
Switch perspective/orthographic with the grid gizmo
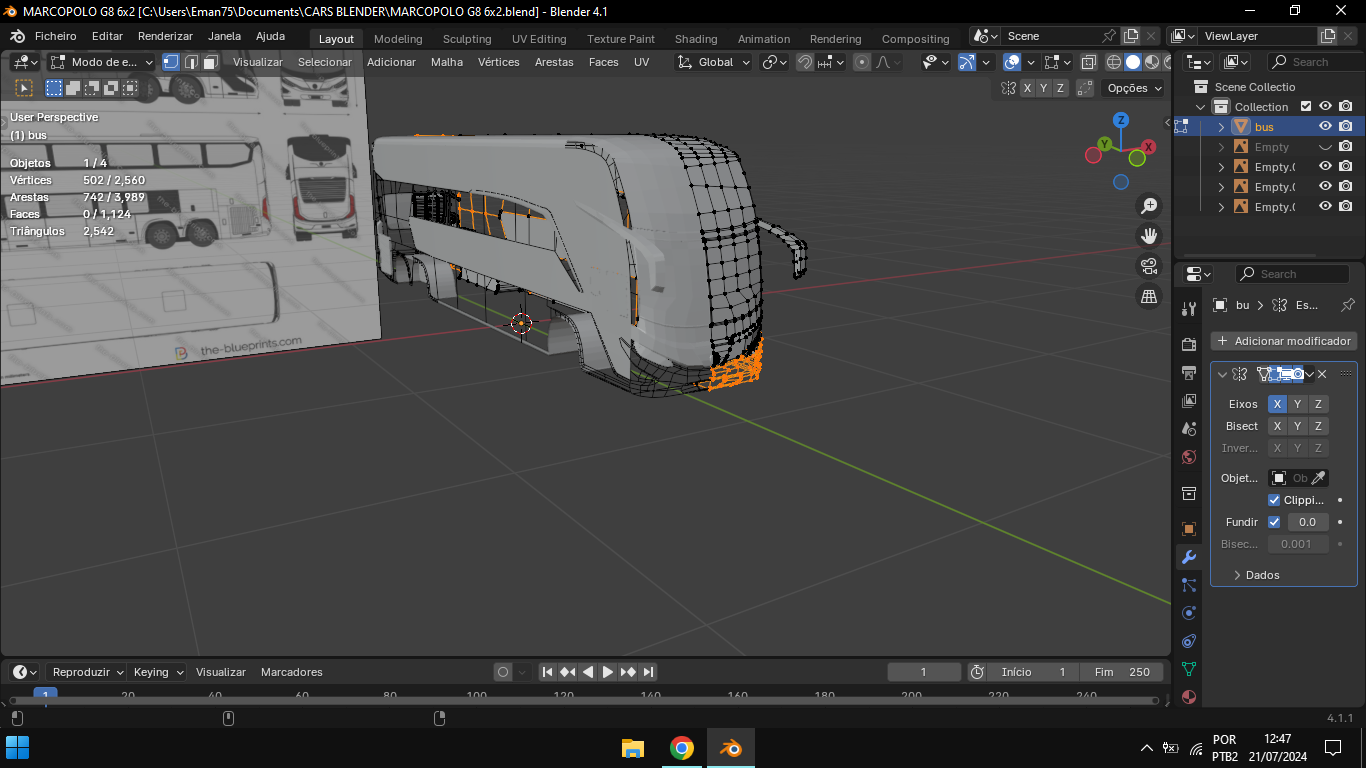click(1149, 296)
